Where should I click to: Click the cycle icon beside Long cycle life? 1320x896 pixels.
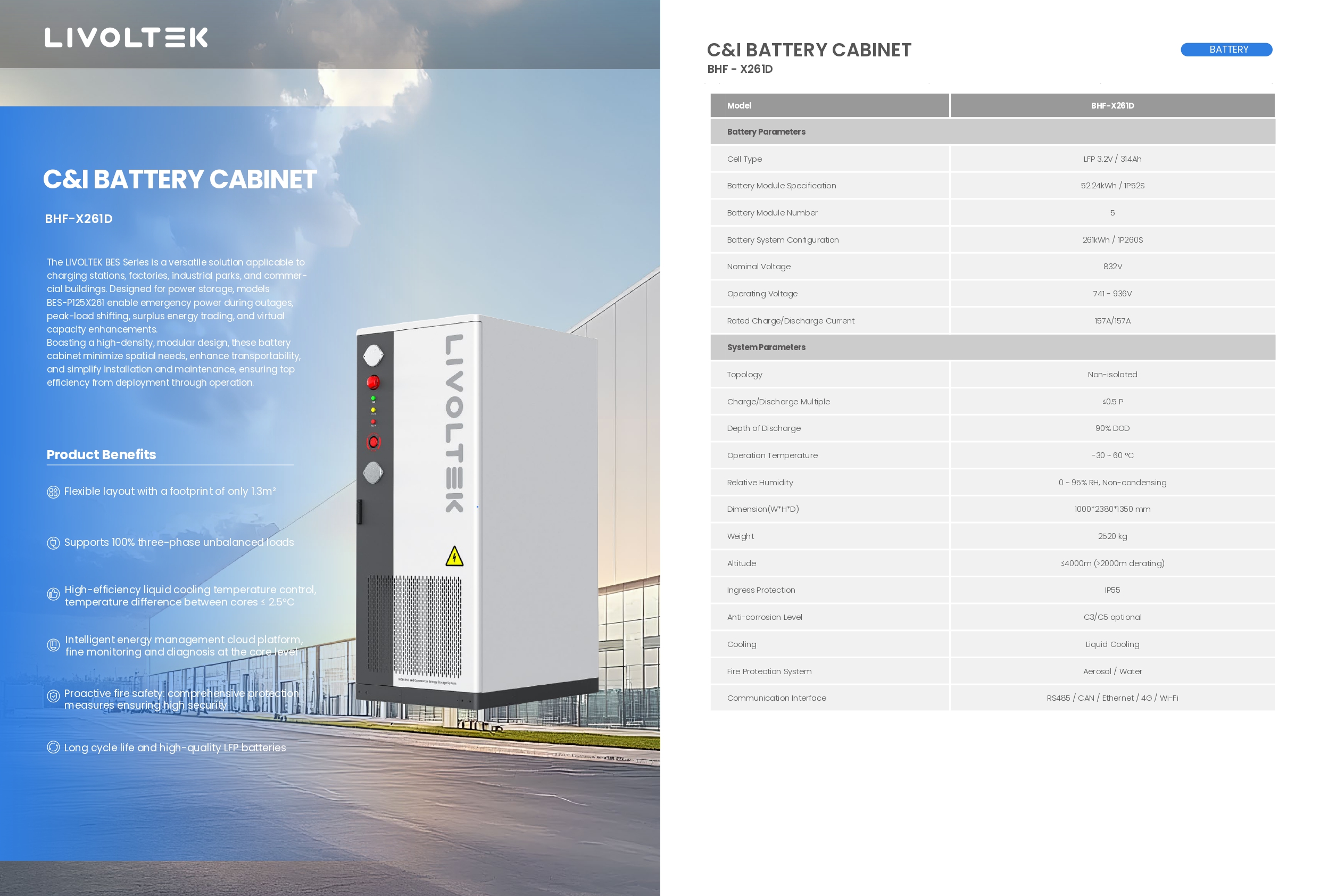tap(53, 747)
